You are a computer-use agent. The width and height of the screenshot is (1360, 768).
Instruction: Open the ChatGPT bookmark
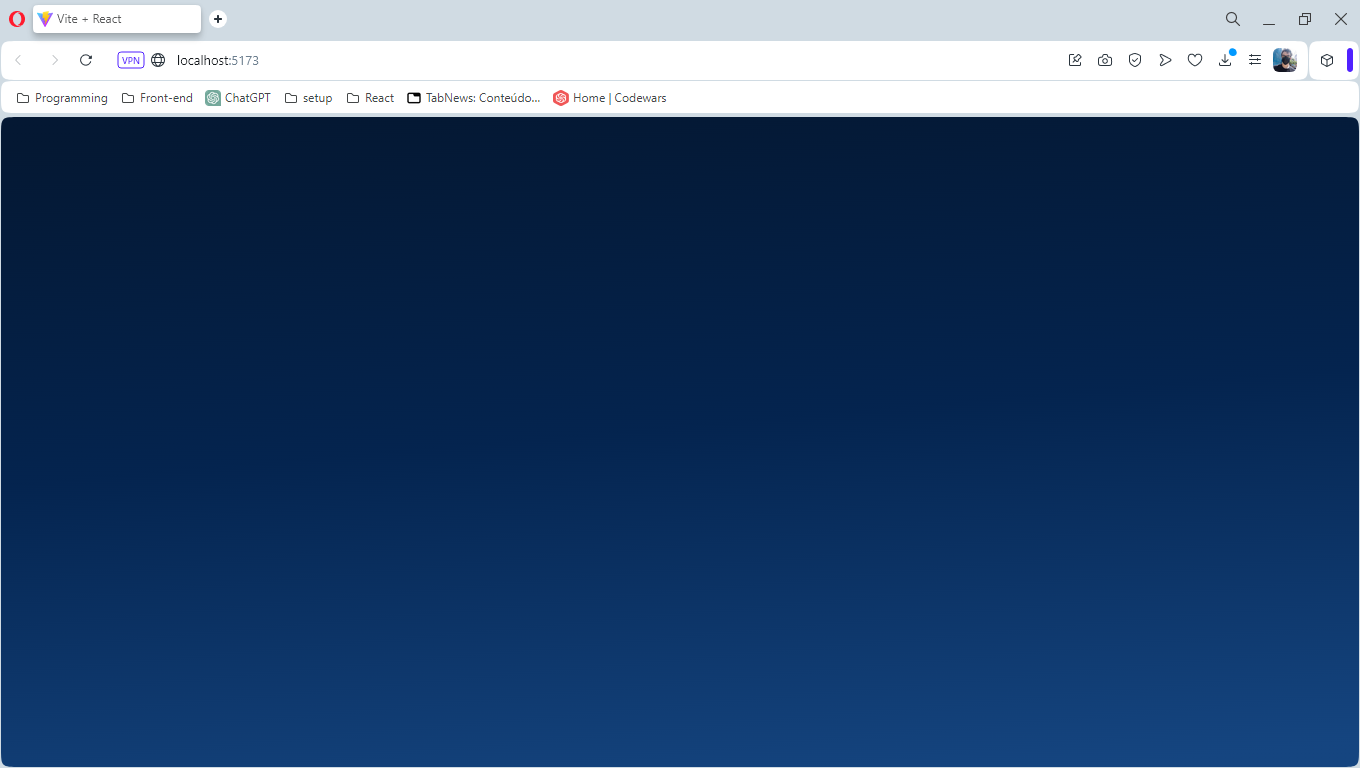238,98
